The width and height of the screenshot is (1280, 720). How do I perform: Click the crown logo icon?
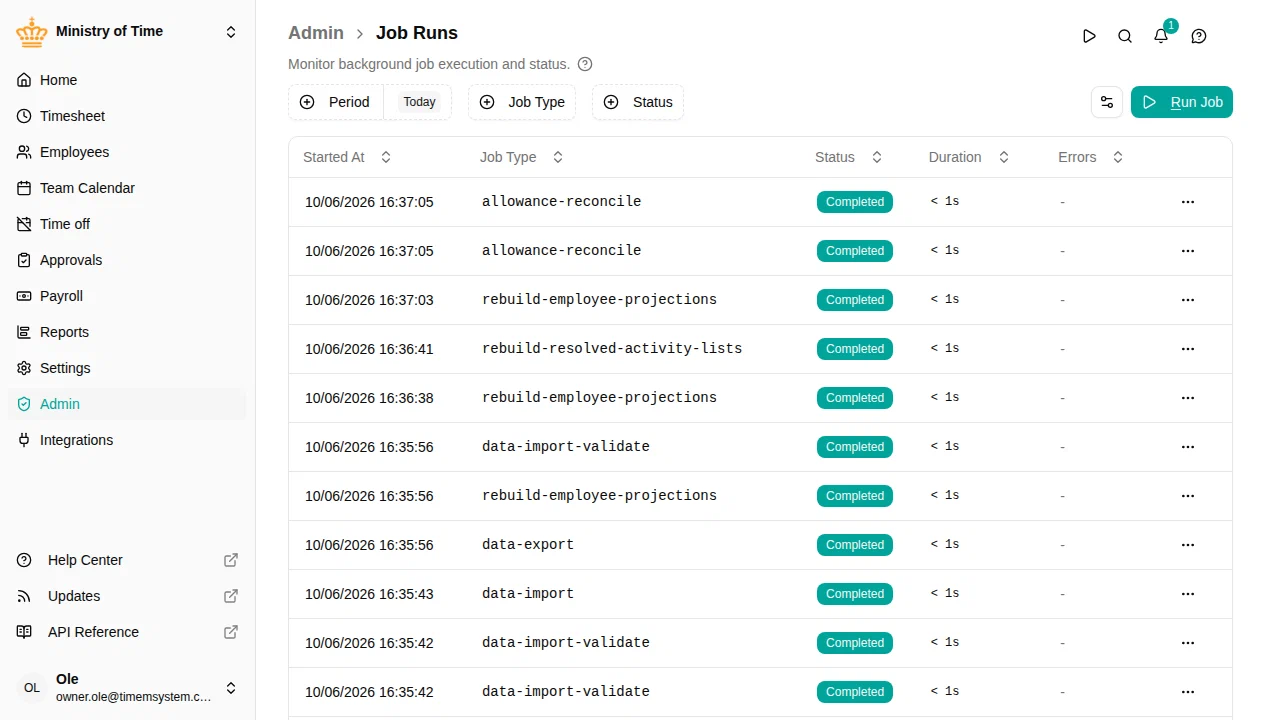pyautogui.click(x=32, y=32)
